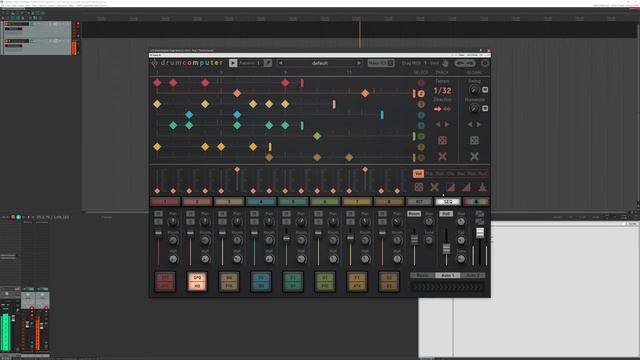Go to next preset with right arrow

359,63
